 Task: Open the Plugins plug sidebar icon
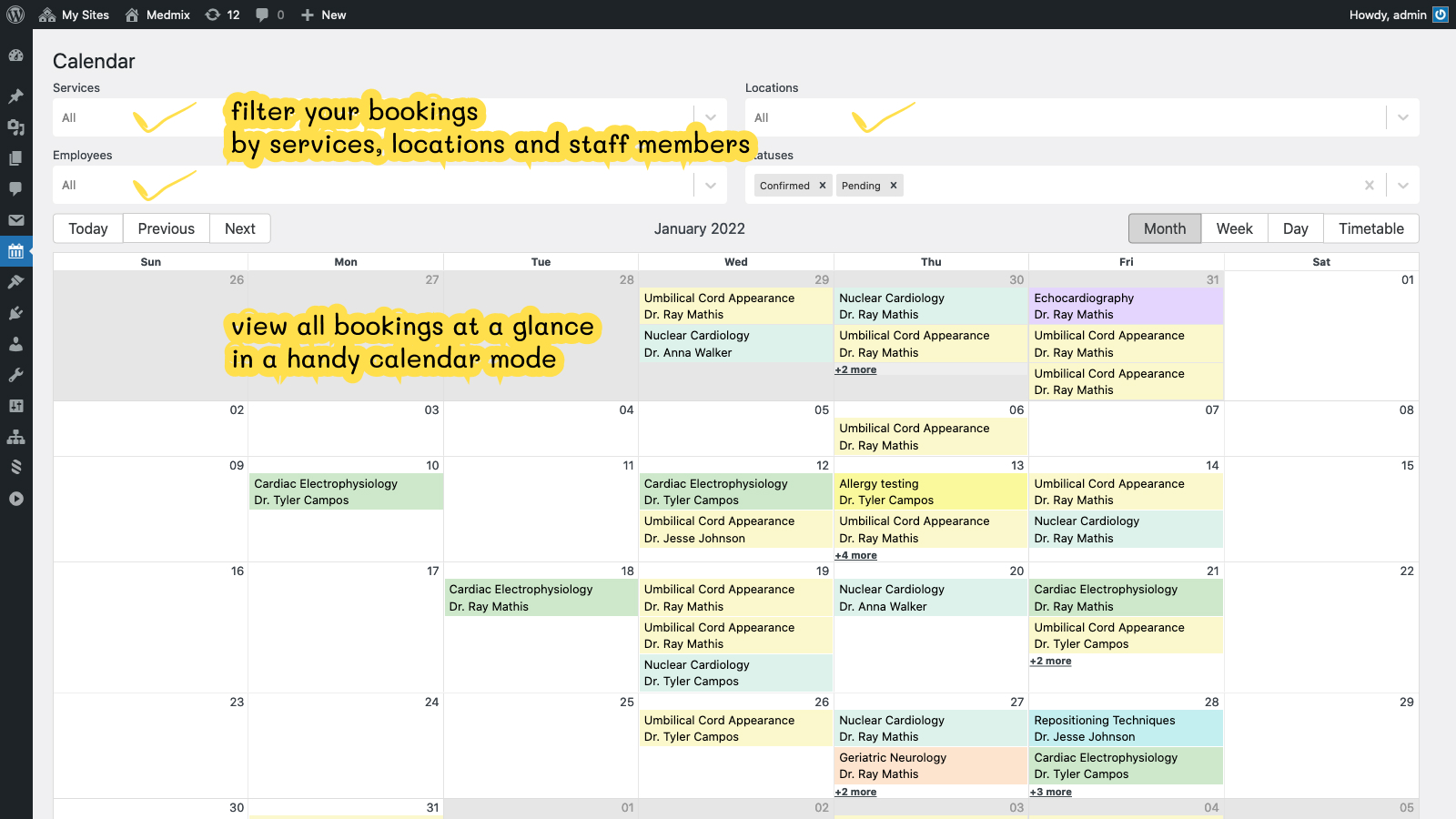[x=15, y=313]
